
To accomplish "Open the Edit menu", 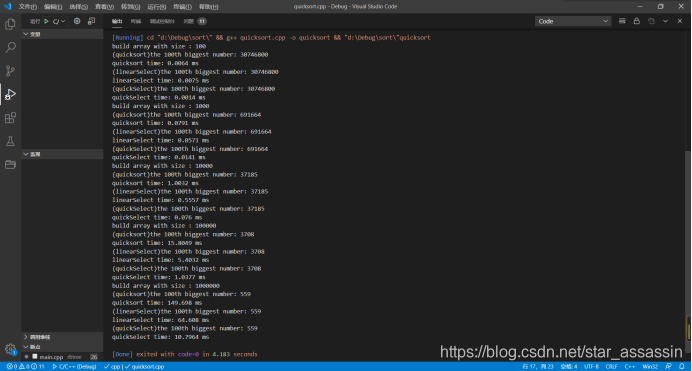I will (53, 7).
